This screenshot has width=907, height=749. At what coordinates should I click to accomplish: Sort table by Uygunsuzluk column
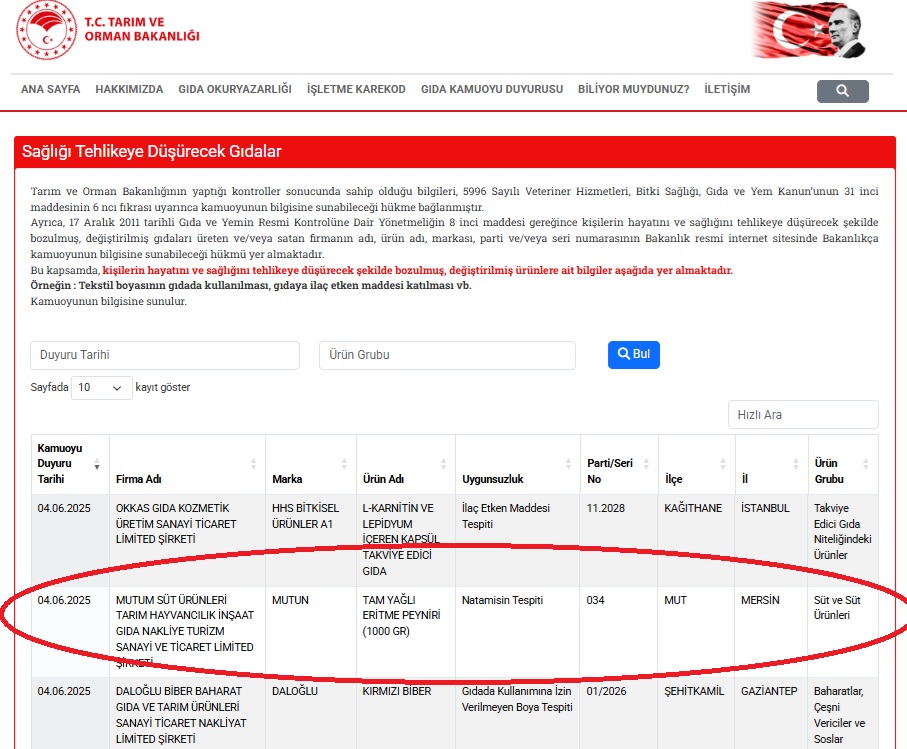[568, 464]
